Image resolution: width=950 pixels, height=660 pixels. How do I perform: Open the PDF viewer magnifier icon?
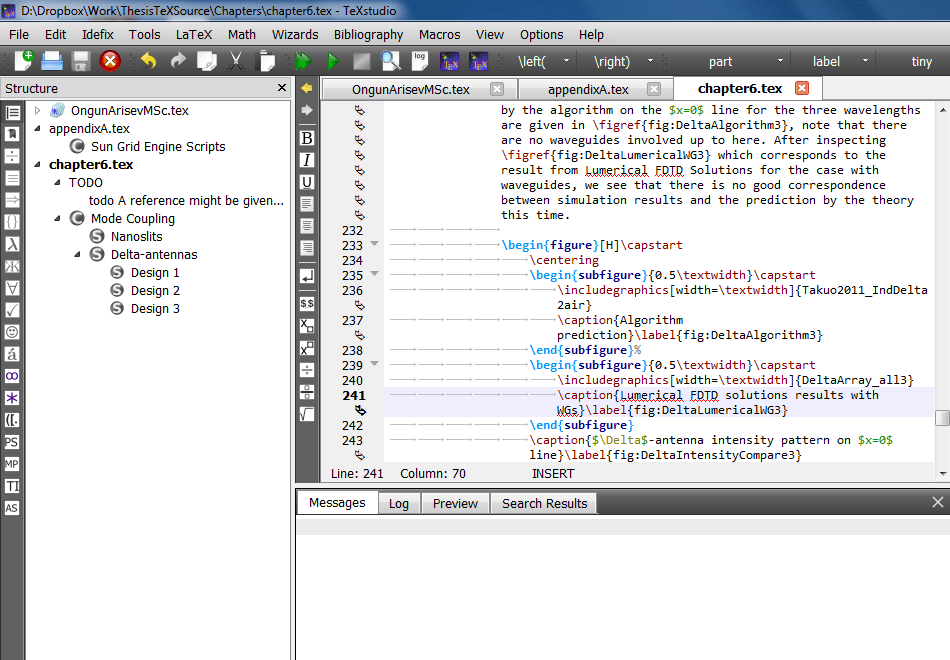click(391, 61)
